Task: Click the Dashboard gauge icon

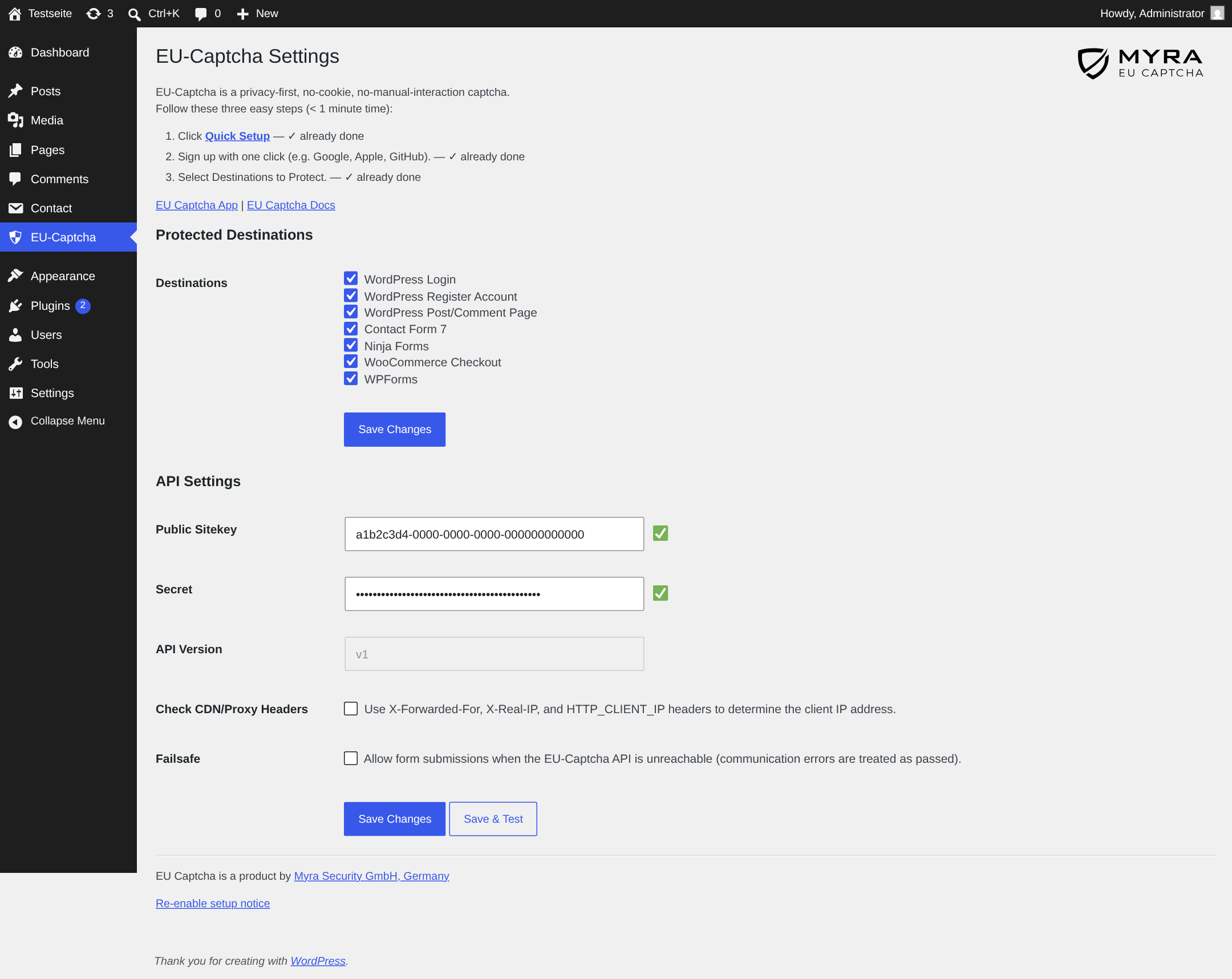Action: 15,52
